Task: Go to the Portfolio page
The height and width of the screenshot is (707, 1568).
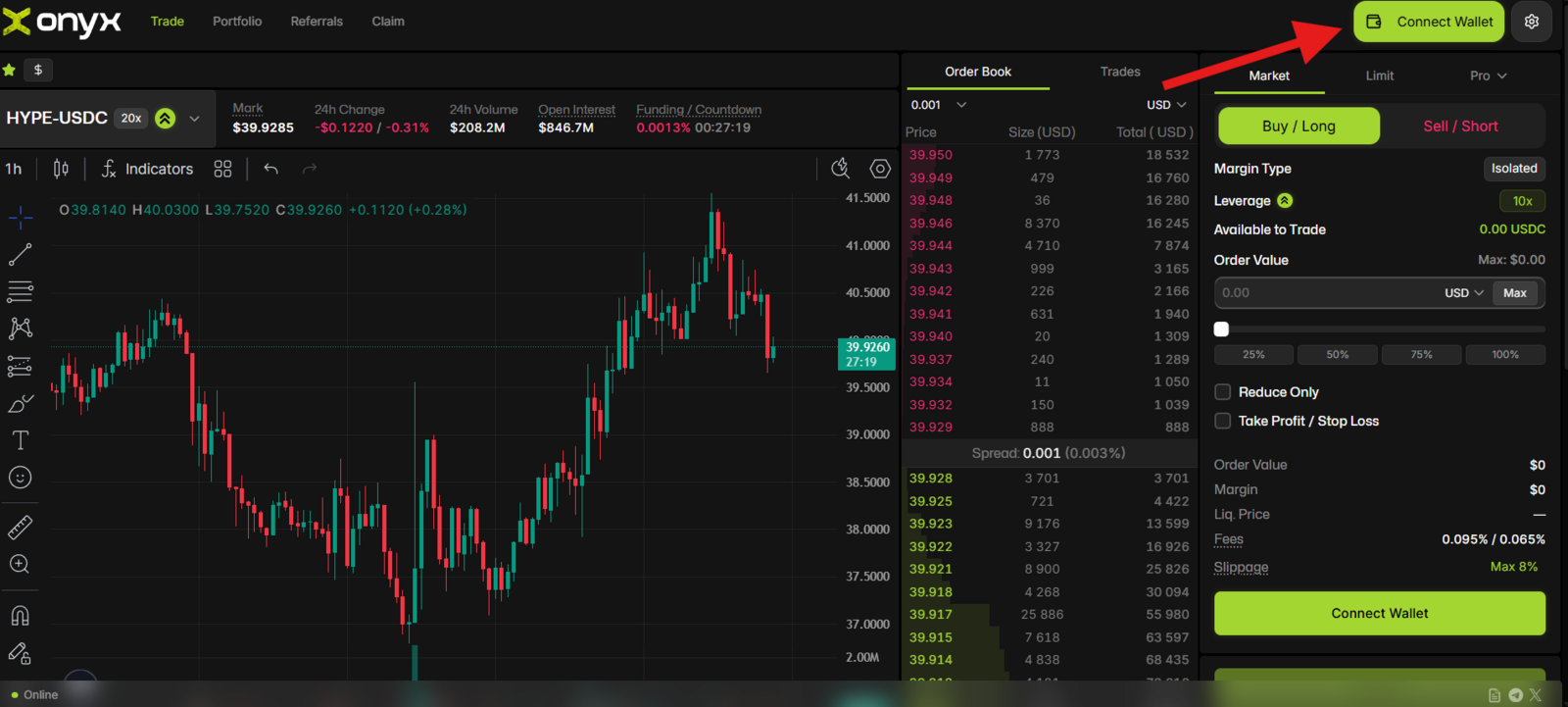Action: (x=237, y=21)
